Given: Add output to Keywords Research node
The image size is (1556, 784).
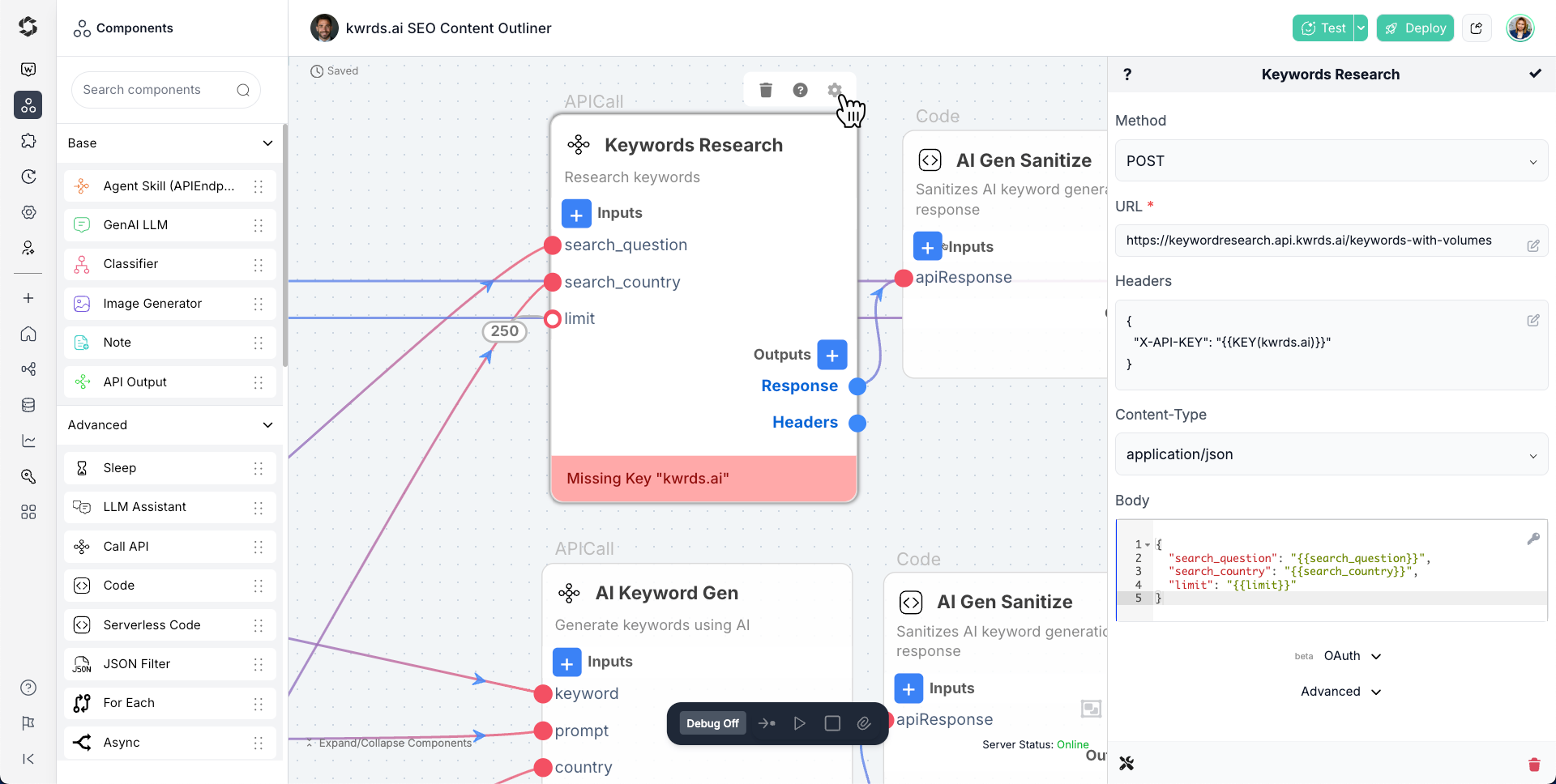Looking at the screenshot, I should click(x=832, y=355).
